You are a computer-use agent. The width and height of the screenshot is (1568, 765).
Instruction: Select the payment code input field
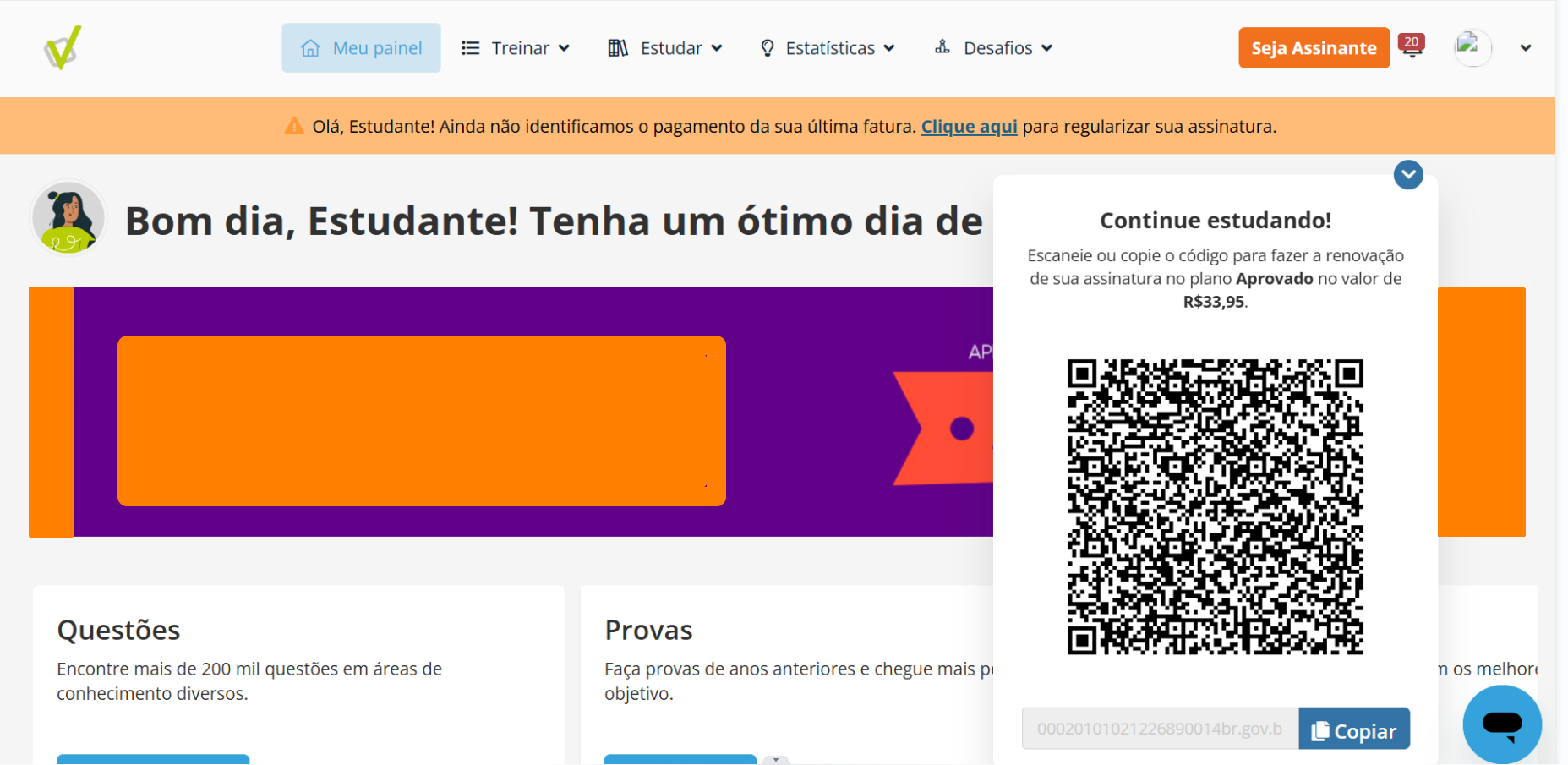coord(1160,729)
